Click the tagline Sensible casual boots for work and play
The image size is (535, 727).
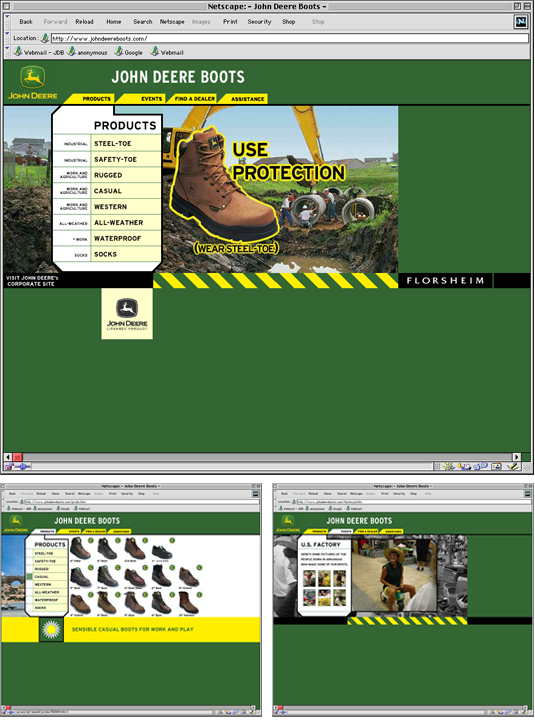133,630
